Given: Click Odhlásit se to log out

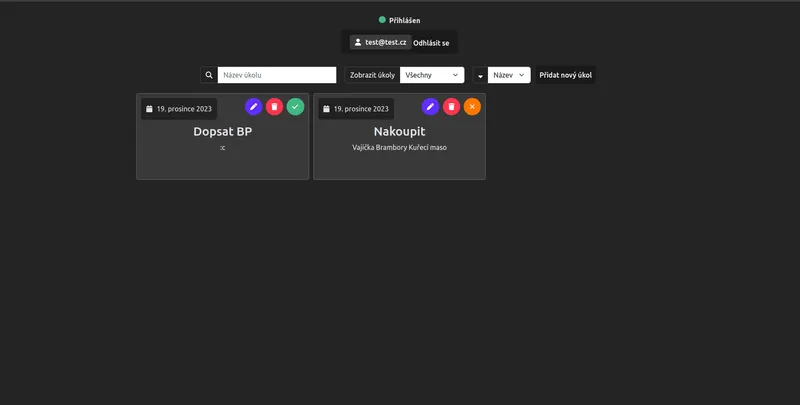Looking at the screenshot, I should [x=431, y=43].
